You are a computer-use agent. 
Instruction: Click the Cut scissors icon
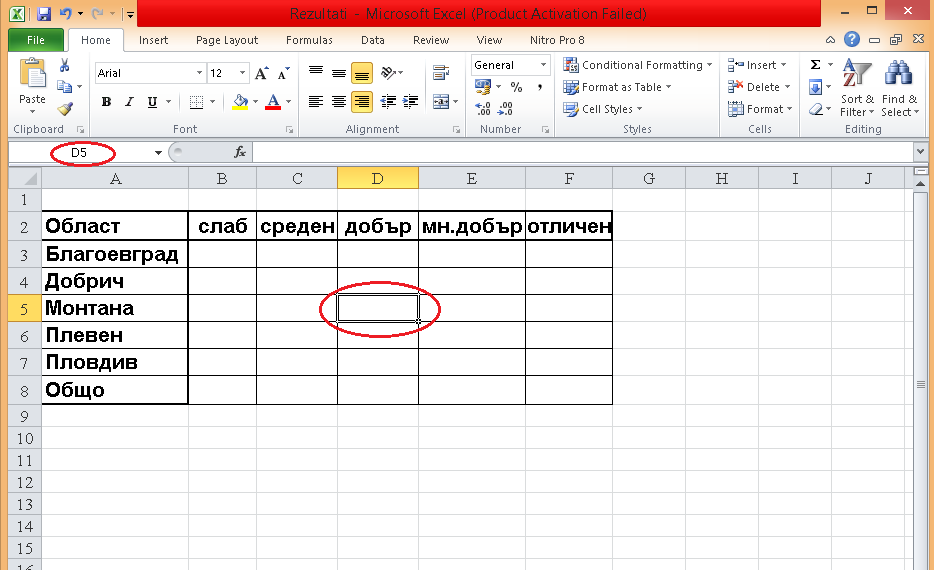point(65,66)
